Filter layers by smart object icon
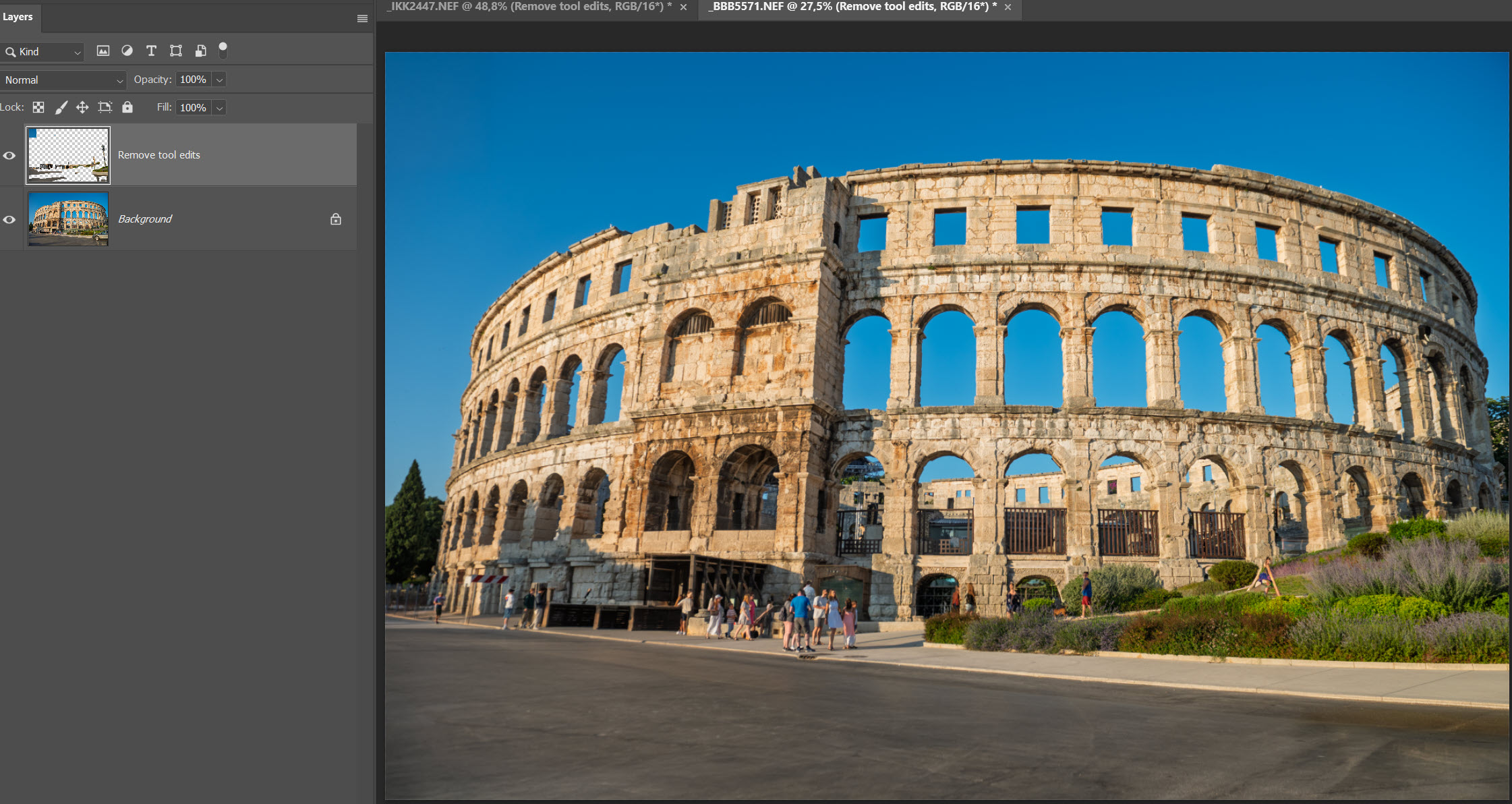1512x804 pixels. 200,51
